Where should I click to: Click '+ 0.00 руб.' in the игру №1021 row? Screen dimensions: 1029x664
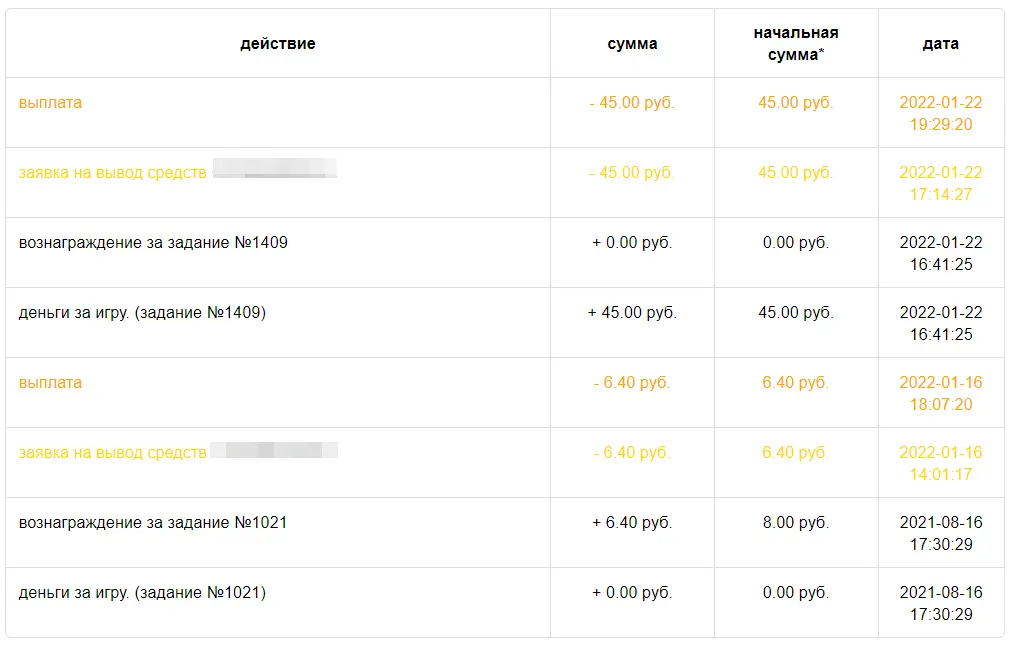click(x=632, y=592)
